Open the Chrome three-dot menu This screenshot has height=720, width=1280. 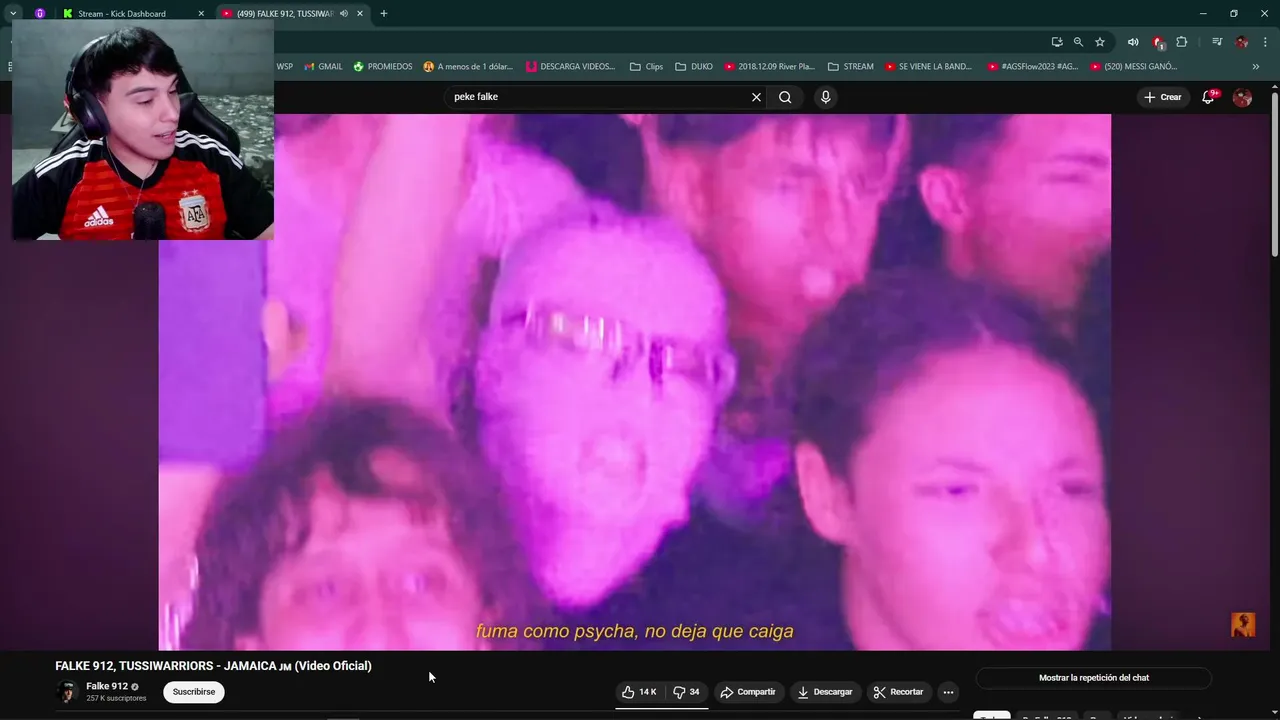click(x=1265, y=42)
